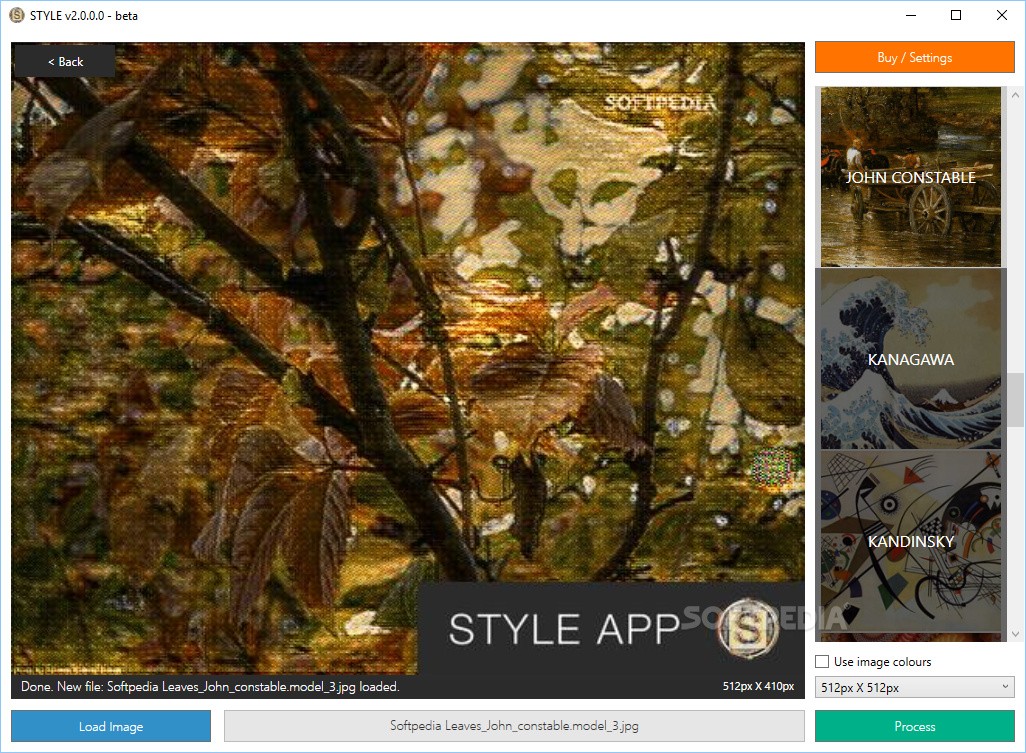Enable Use image colours checkbox
Viewport: 1026px width, 753px height.
(822, 661)
